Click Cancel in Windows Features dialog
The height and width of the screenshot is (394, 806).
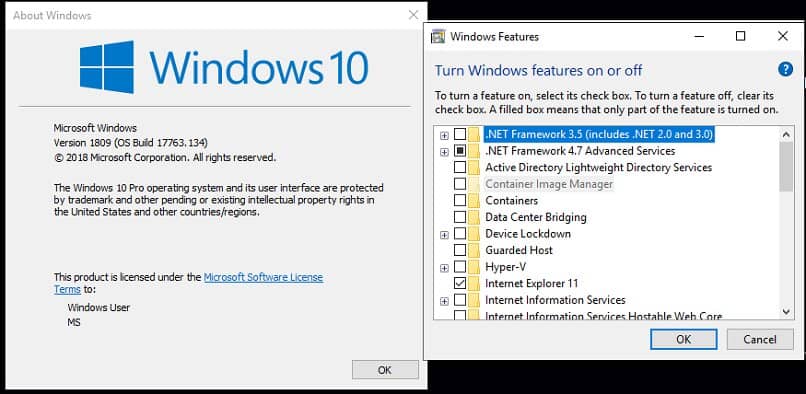[x=760, y=339]
